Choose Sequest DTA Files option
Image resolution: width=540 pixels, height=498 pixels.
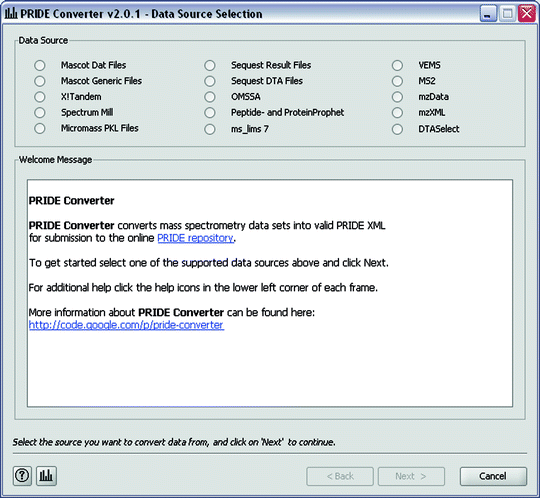click(210, 81)
